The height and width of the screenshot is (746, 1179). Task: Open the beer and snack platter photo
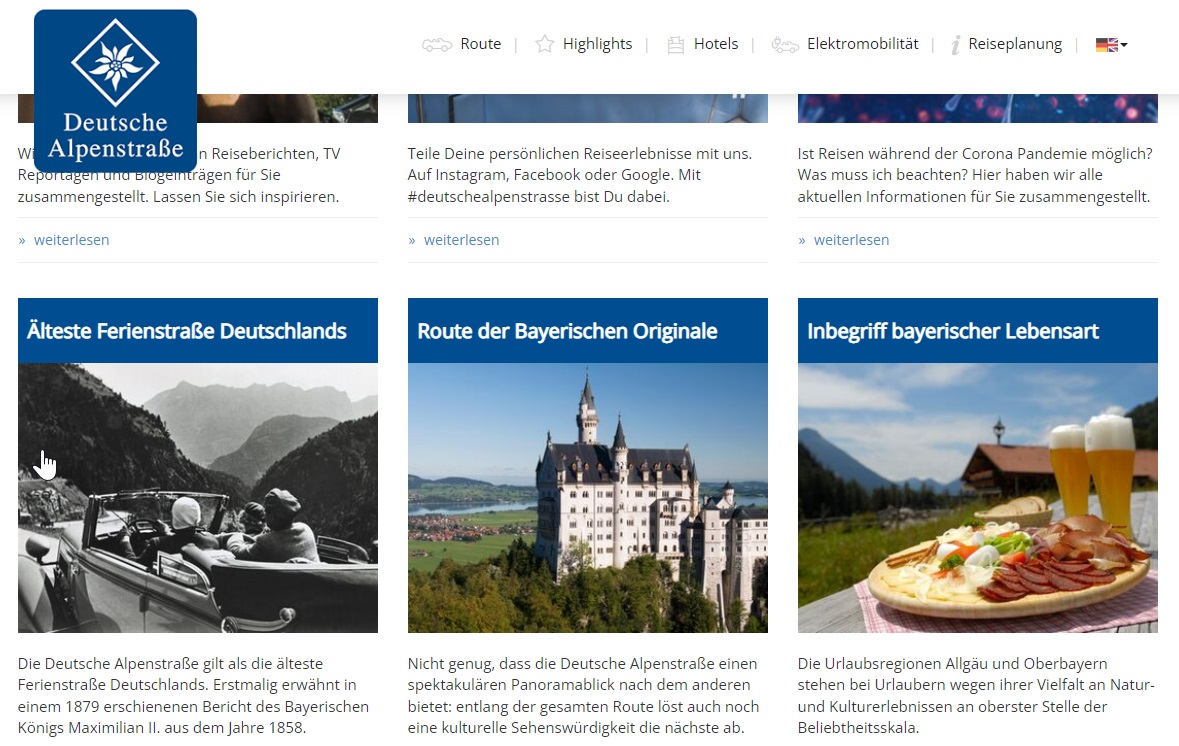point(977,498)
